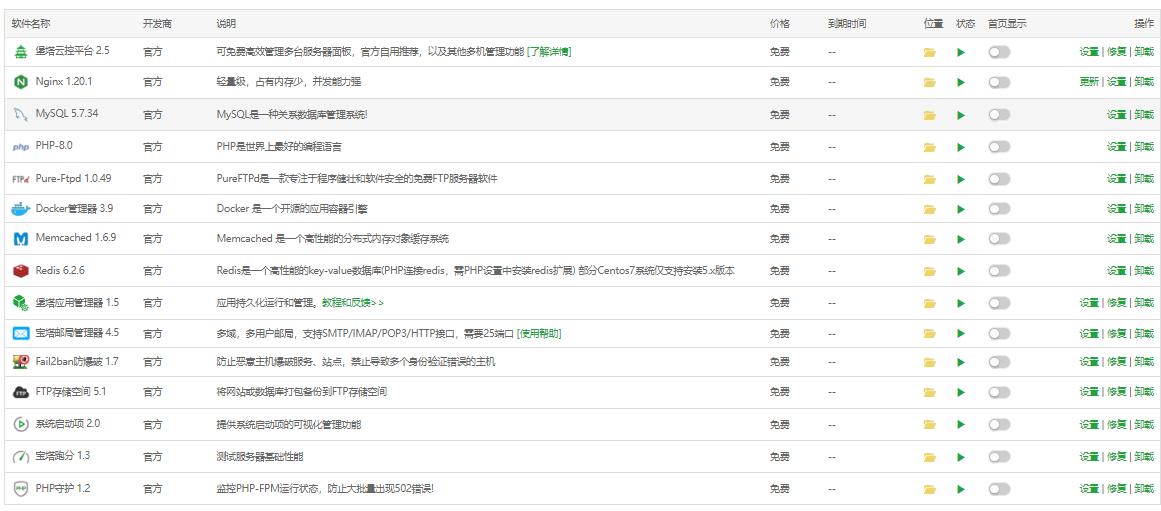1161x511 pixels.
Task: Open the 教程和反馈 link
Action: coord(353,303)
